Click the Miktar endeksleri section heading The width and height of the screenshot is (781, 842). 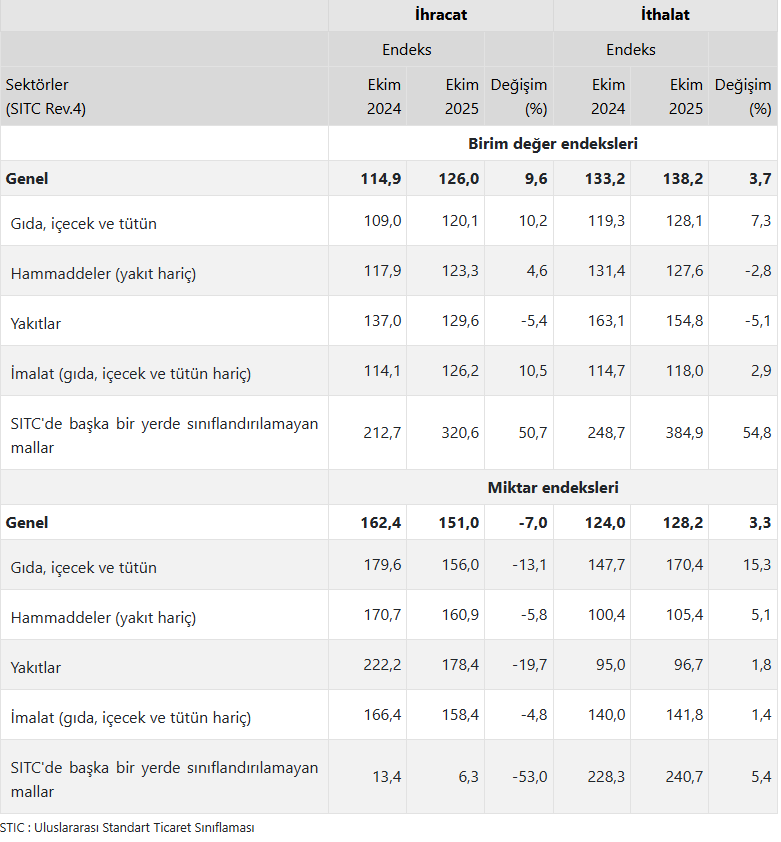point(553,487)
